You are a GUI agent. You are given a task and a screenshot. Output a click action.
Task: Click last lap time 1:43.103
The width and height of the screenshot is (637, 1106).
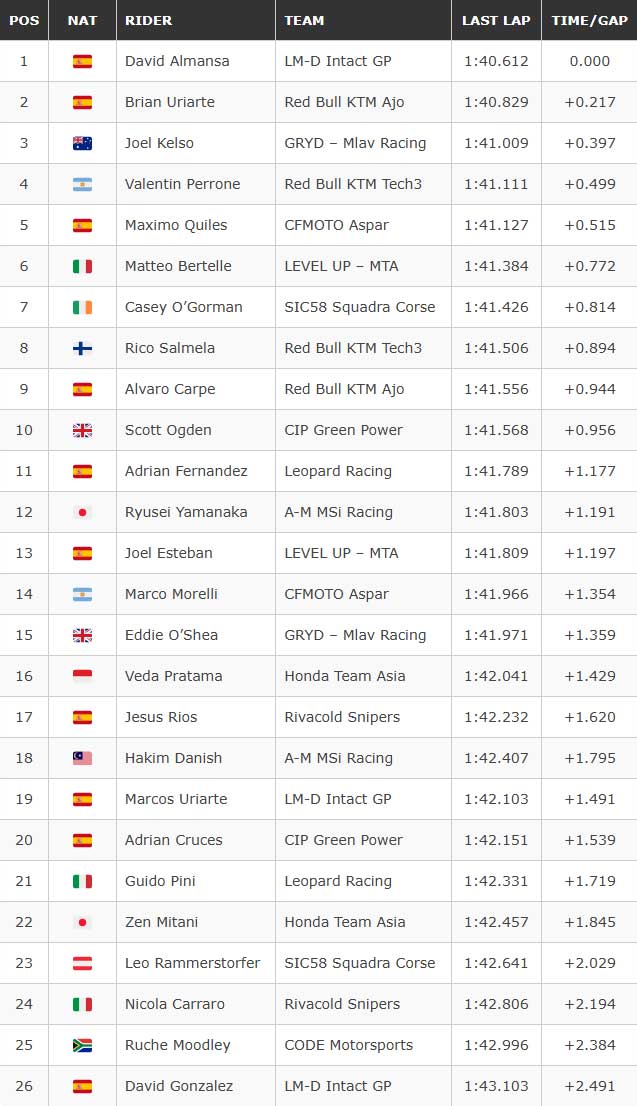[x=496, y=1086]
